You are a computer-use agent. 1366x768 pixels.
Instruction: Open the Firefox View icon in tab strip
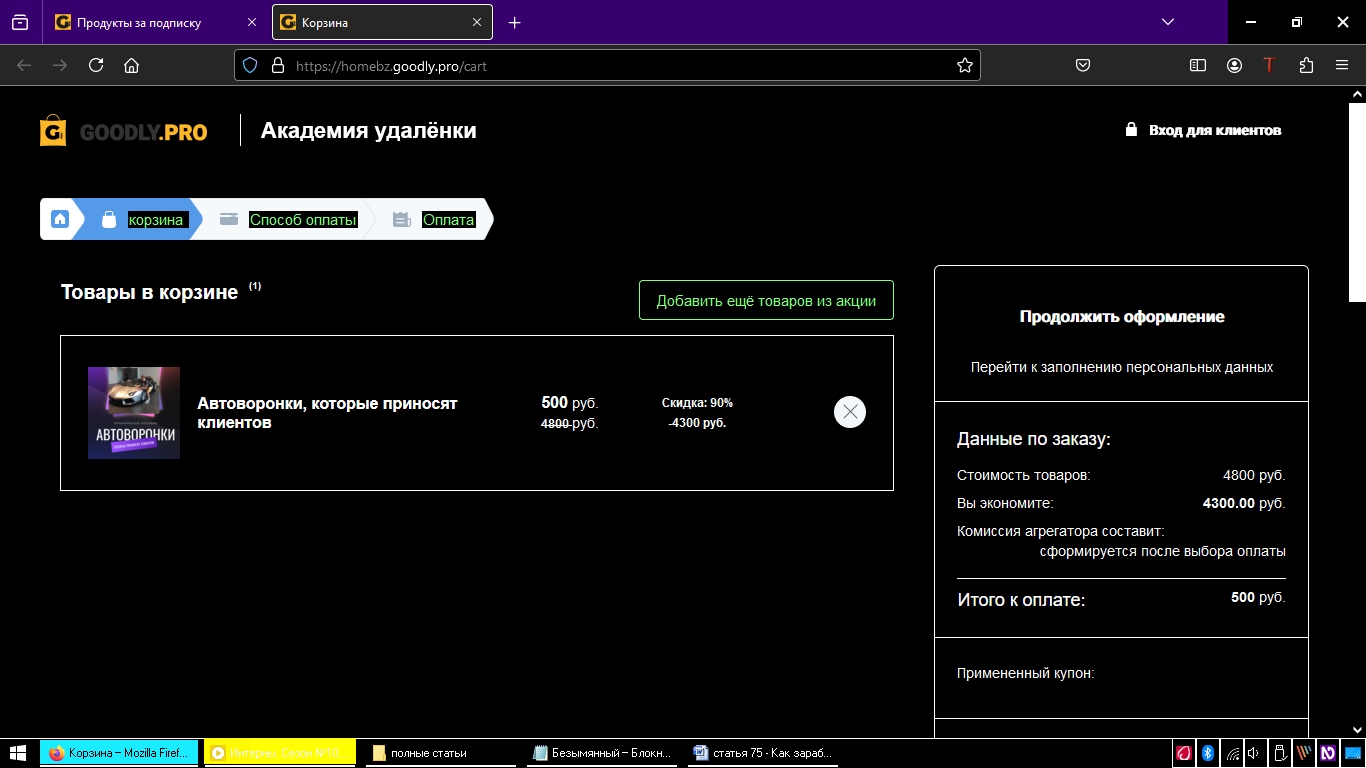click(20, 22)
